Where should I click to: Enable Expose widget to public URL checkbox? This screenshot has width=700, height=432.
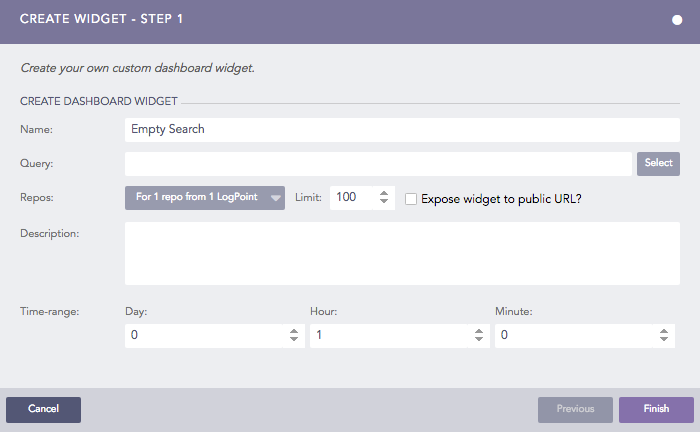point(411,199)
